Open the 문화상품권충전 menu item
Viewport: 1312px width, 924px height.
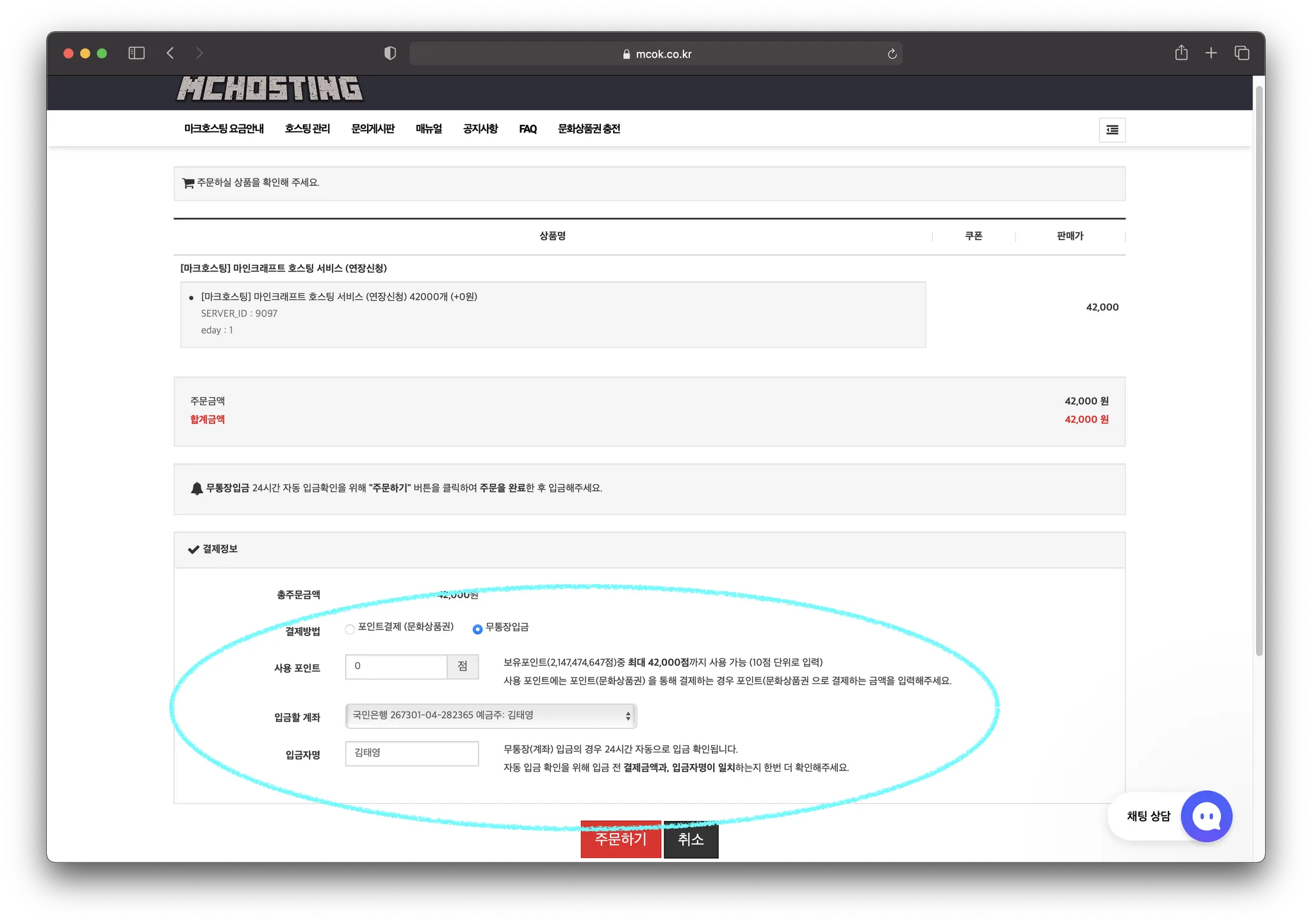coord(589,129)
